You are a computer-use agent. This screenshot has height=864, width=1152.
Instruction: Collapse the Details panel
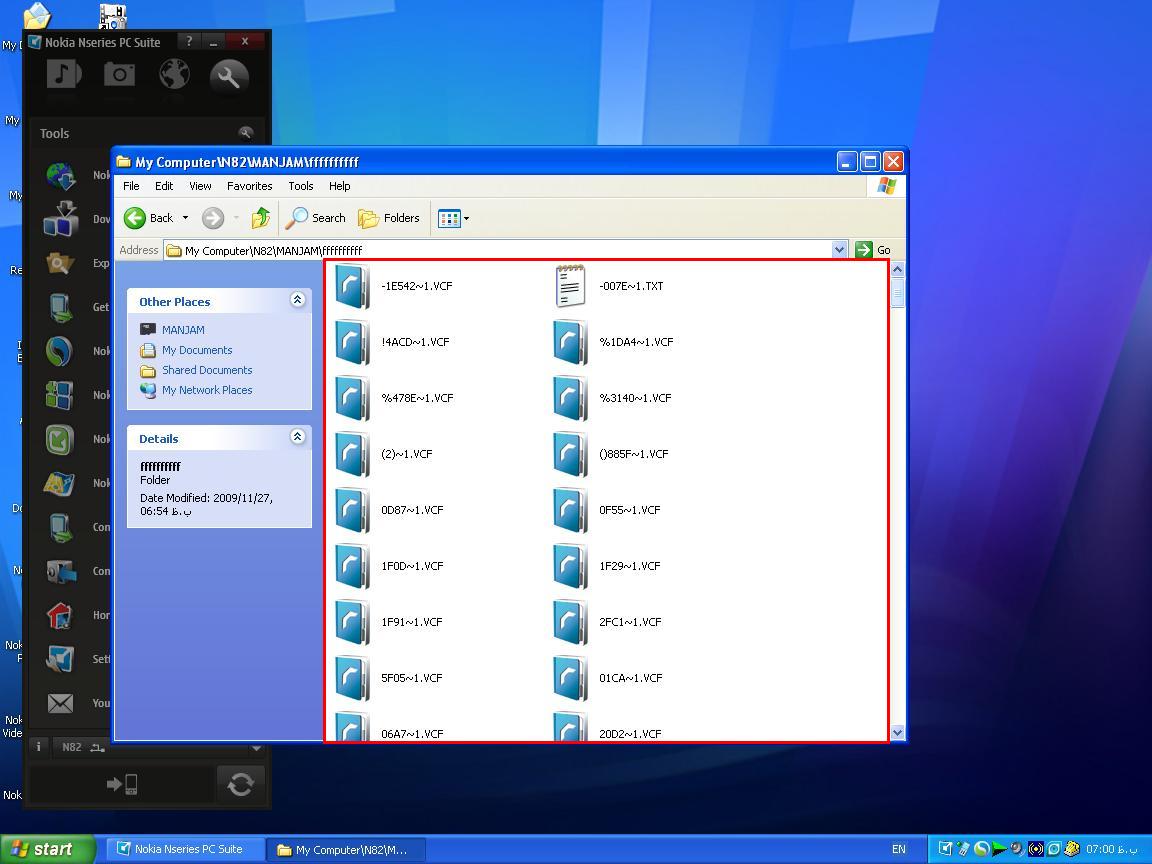pyautogui.click(x=298, y=437)
